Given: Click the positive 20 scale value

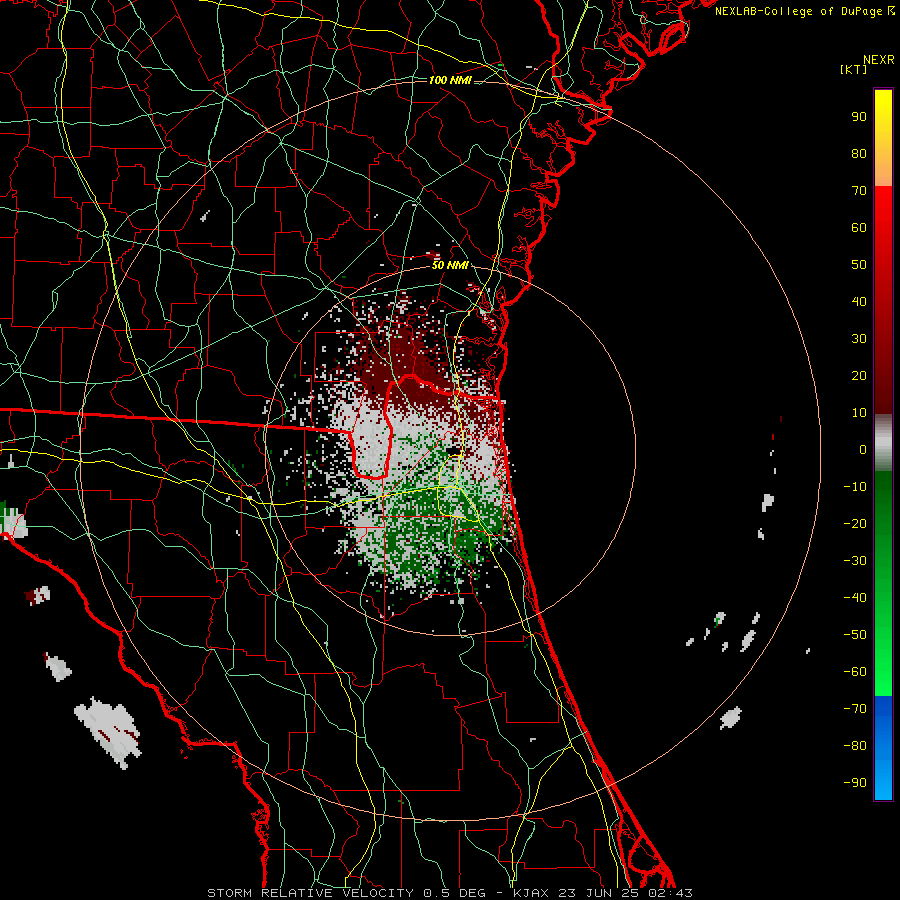Looking at the screenshot, I should tap(859, 376).
